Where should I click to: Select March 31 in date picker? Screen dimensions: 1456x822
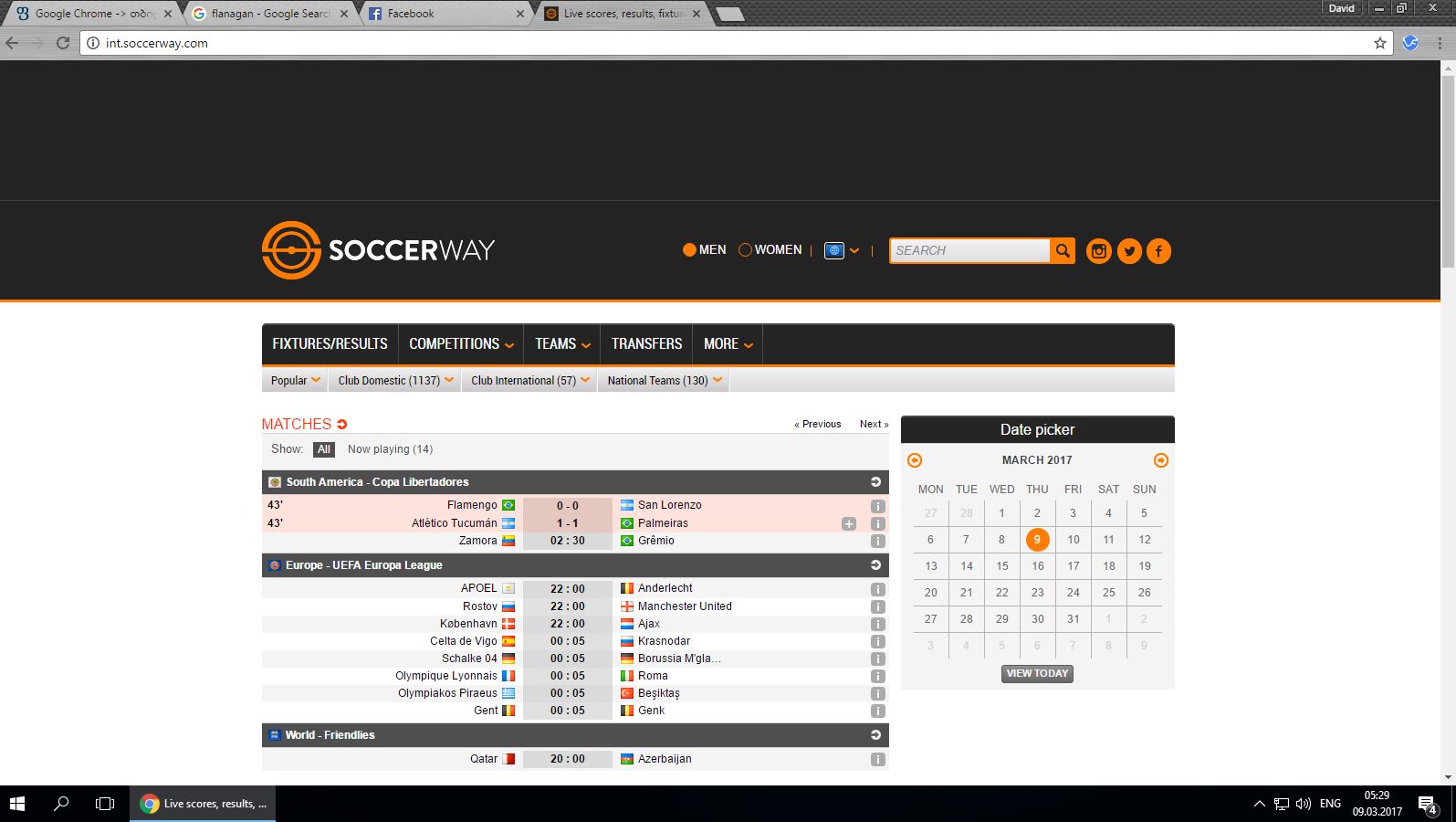[x=1074, y=619]
